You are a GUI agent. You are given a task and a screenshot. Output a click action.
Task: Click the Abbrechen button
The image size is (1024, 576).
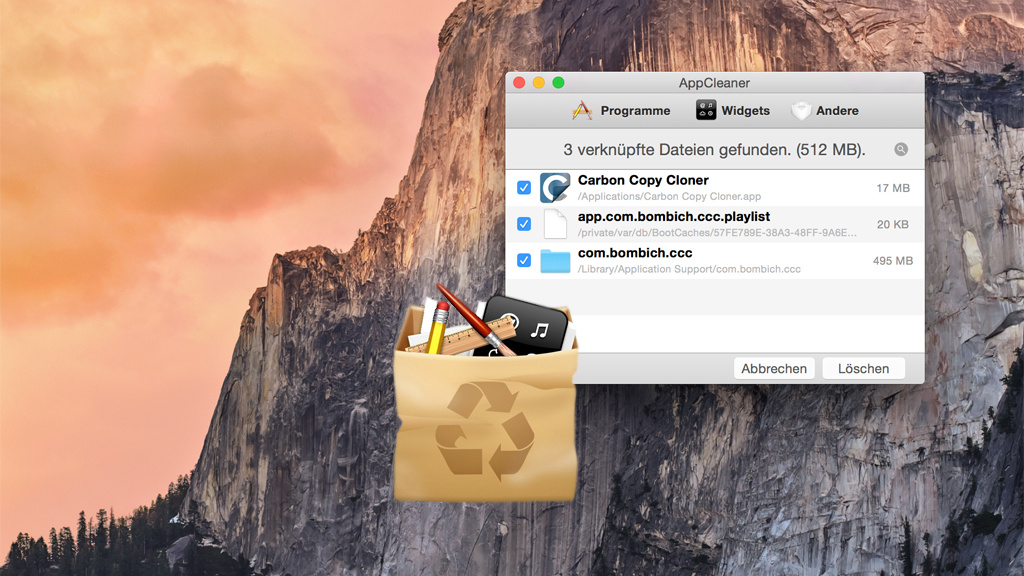pos(774,368)
